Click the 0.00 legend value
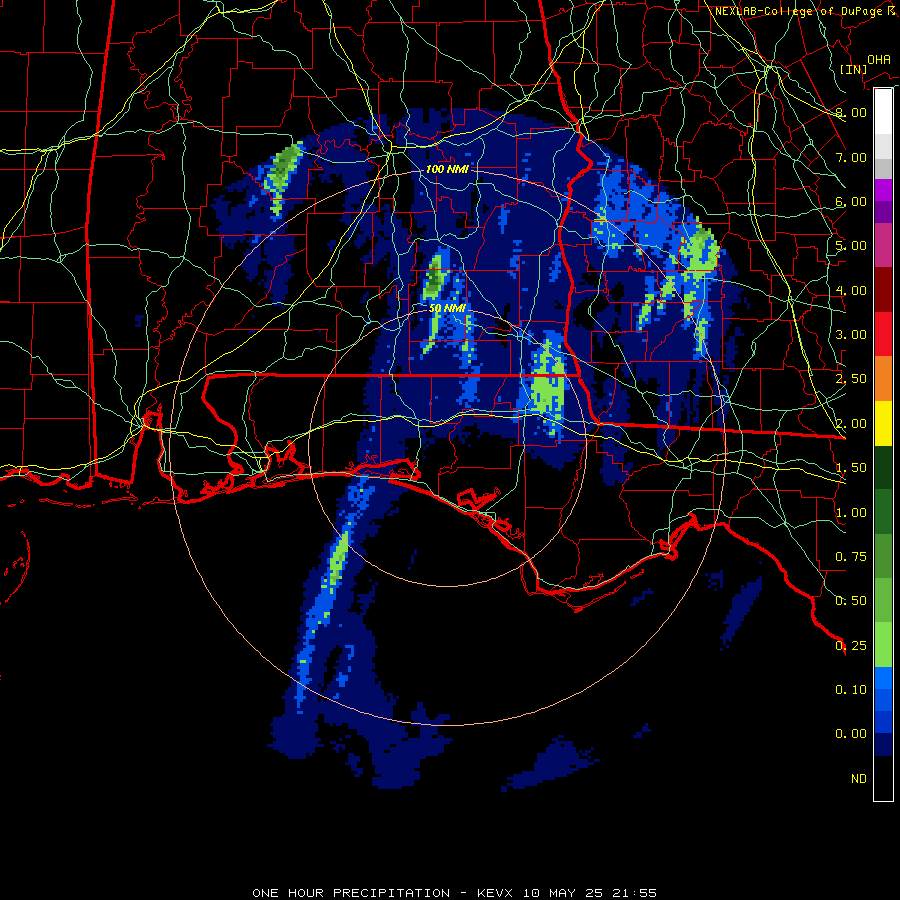Image resolution: width=900 pixels, height=900 pixels. point(851,734)
